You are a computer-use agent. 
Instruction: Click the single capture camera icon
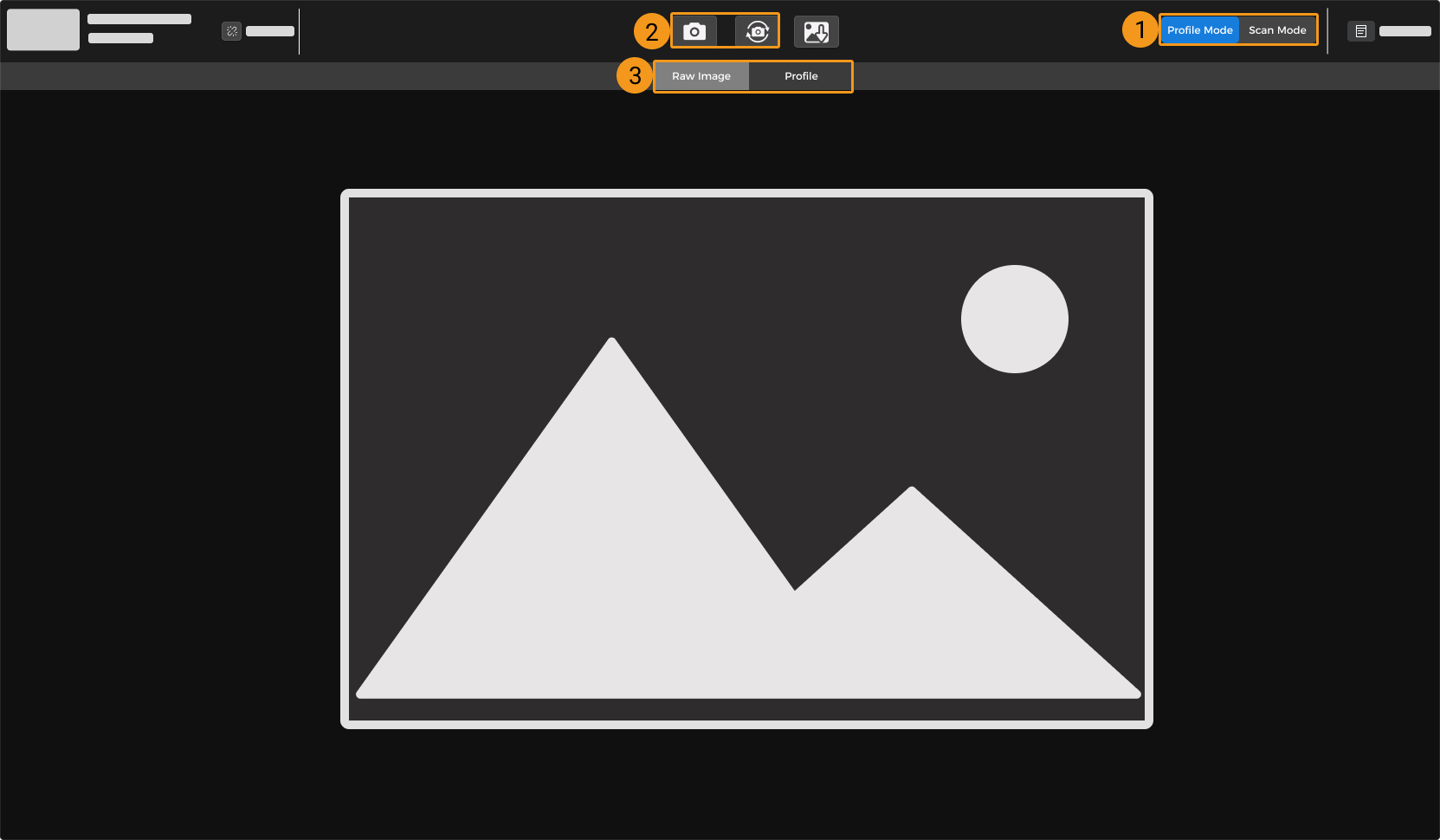(694, 31)
